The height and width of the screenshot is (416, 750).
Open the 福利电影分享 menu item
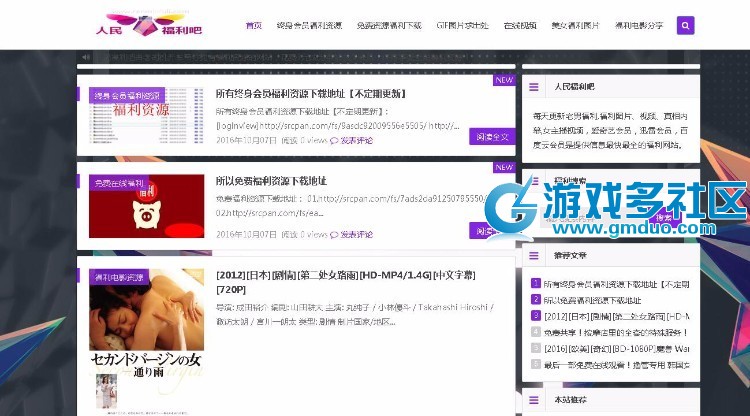coord(639,25)
